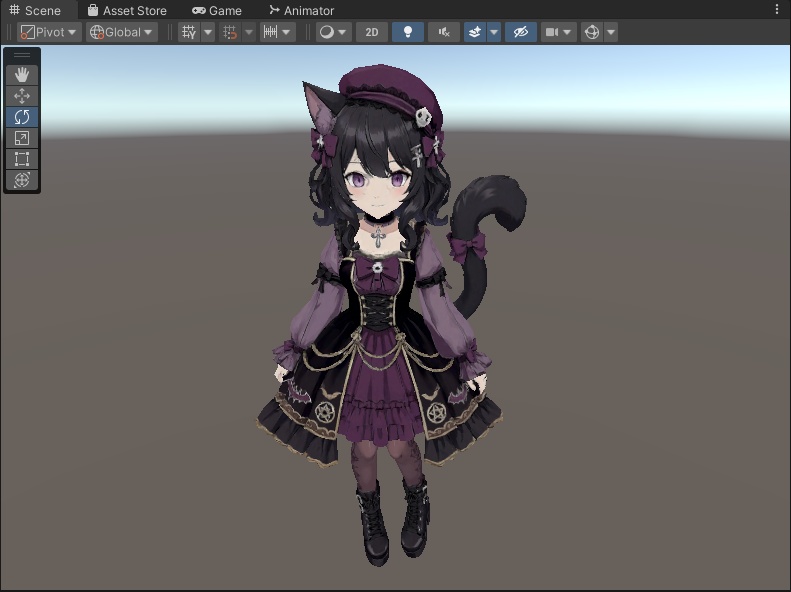Expand the Gizmos dropdown arrow
791x592 pixels.
click(611, 32)
